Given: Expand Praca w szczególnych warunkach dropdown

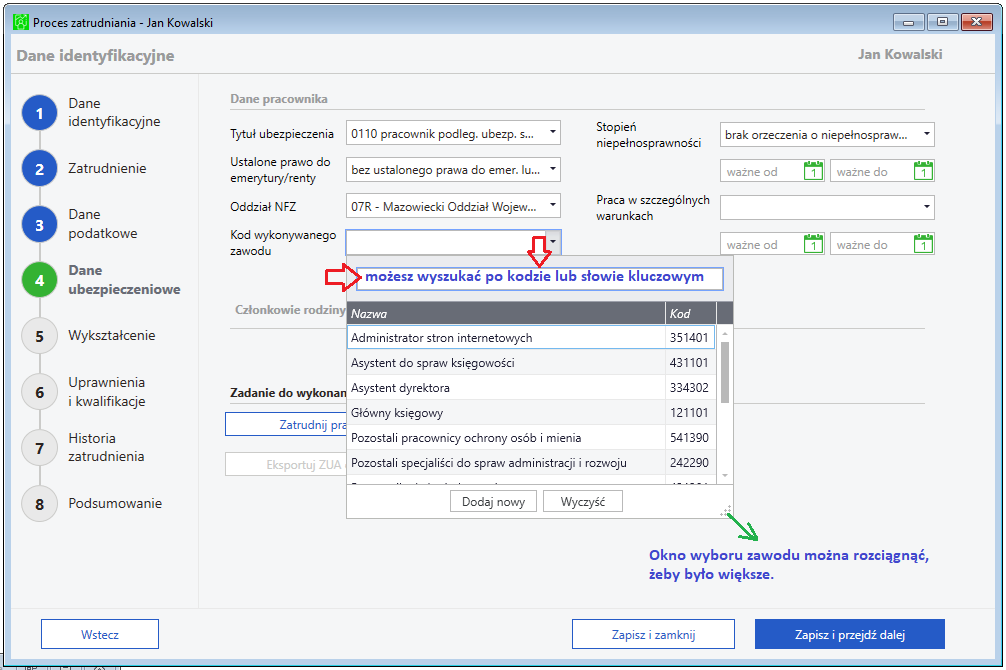Looking at the screenshot, I should pyautogui.click(x=926, y=207).
